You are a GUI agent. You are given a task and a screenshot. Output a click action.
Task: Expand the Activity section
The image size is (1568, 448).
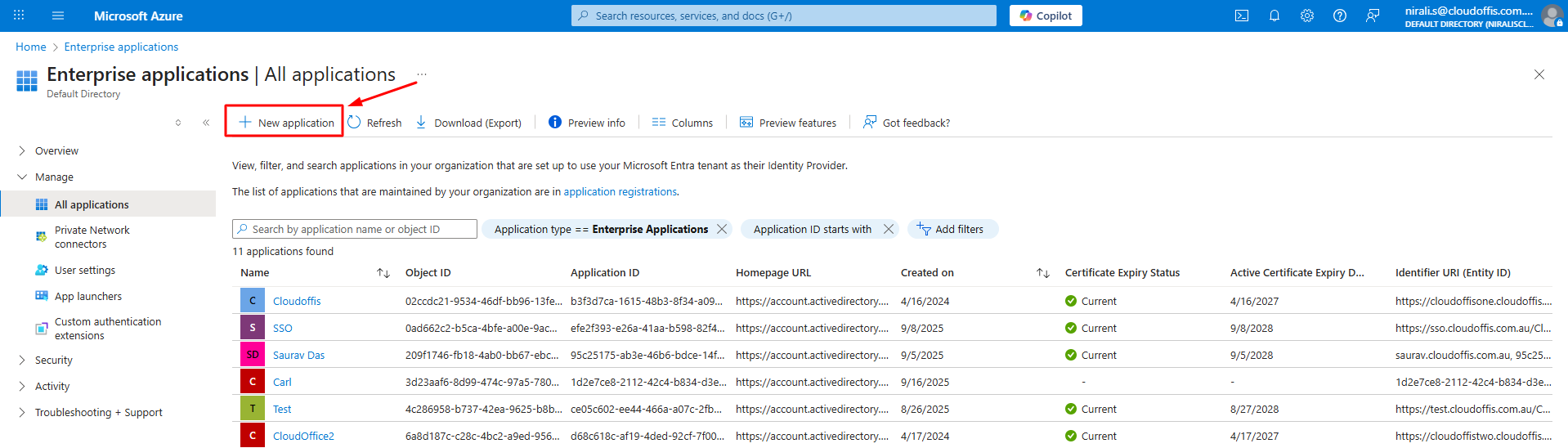coord(22,386)
